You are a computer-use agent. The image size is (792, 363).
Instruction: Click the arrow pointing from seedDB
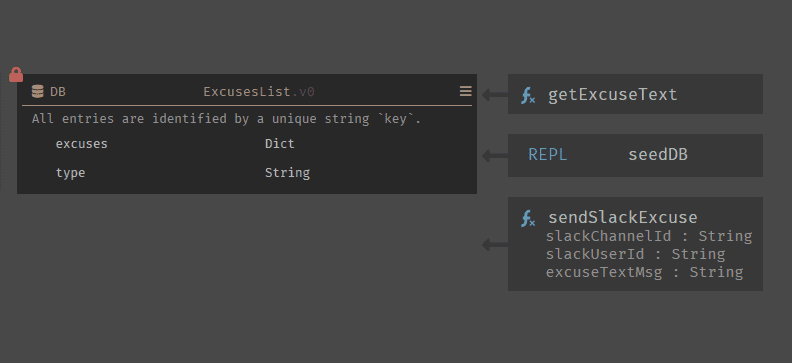coord(494,155)
